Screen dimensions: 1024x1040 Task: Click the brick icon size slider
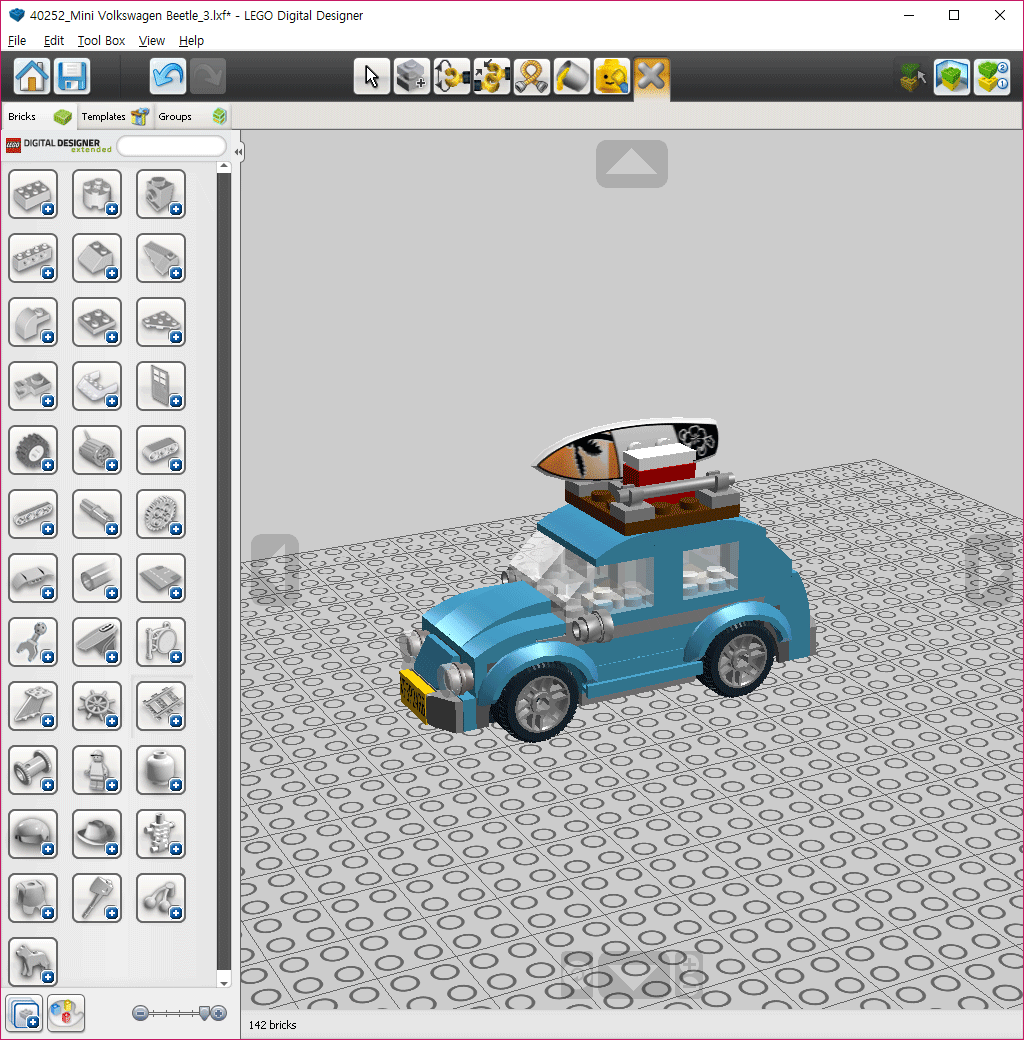(x=180, y=1013)
